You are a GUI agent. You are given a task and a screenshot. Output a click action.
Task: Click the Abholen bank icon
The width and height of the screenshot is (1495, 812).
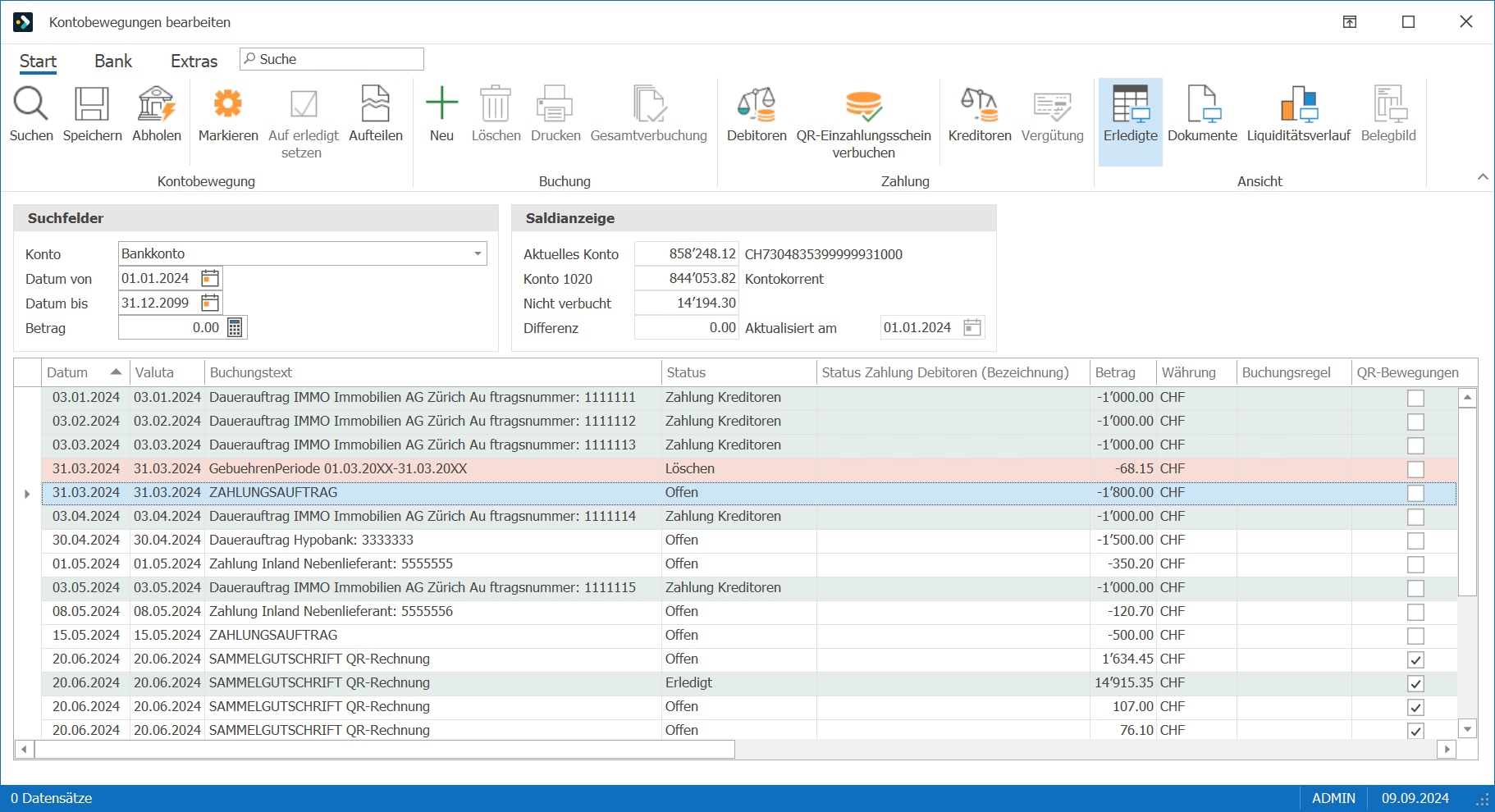(x=156, y=104)
